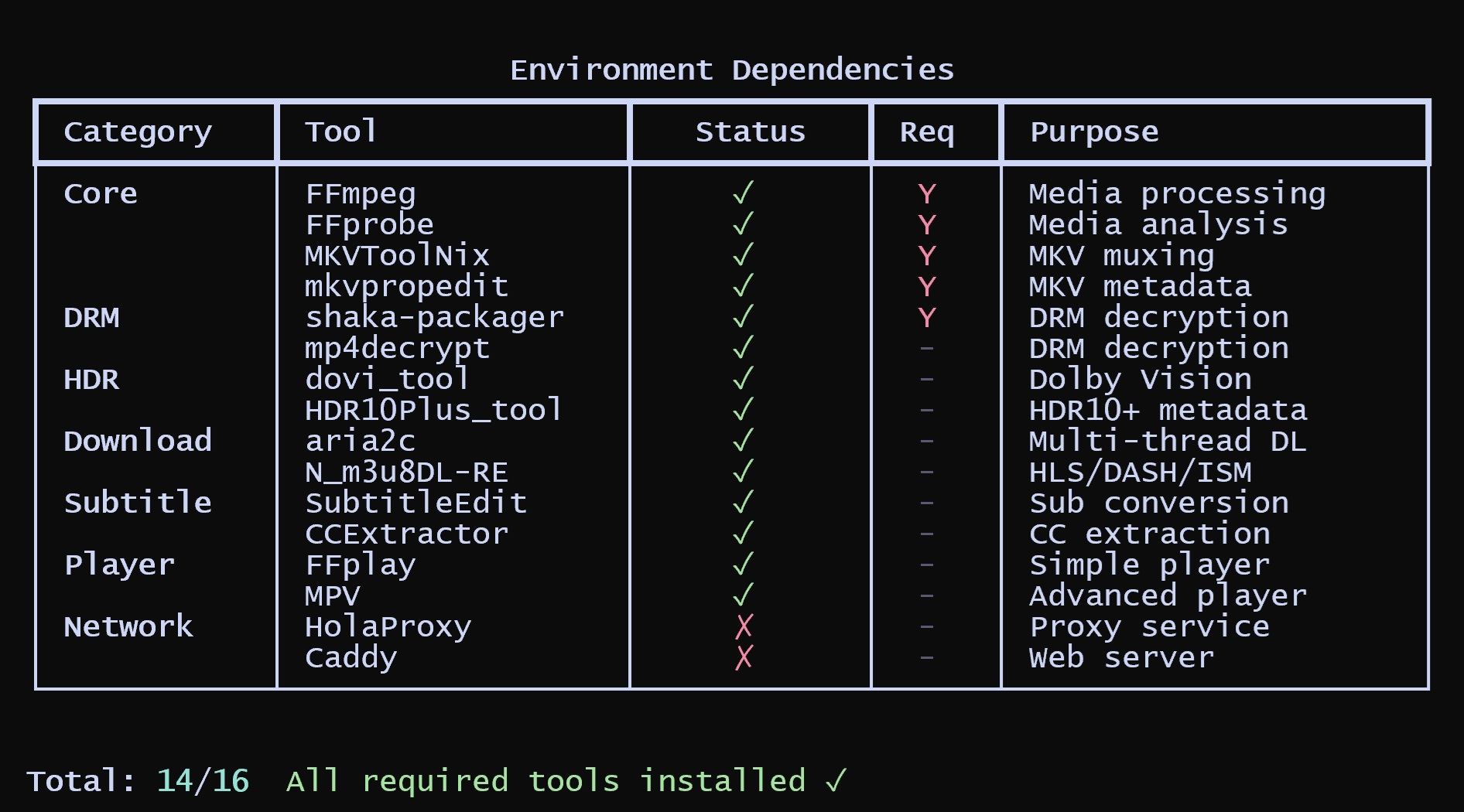Click the Environment Dependencies title
The width and height of the screenshot is (1464, 812).
point(732,70)
